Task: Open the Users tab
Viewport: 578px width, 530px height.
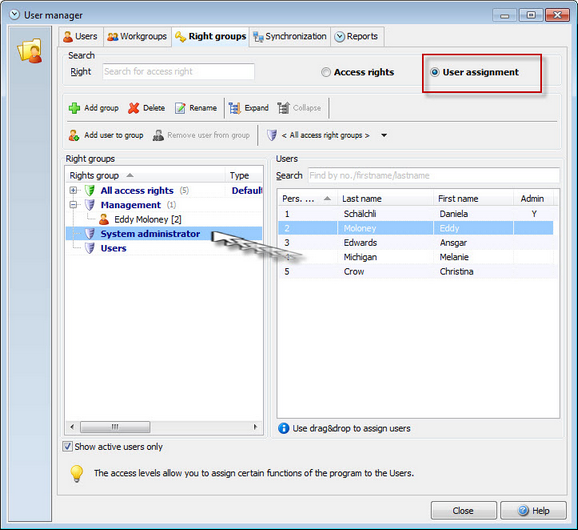Action: click(81, 36)
